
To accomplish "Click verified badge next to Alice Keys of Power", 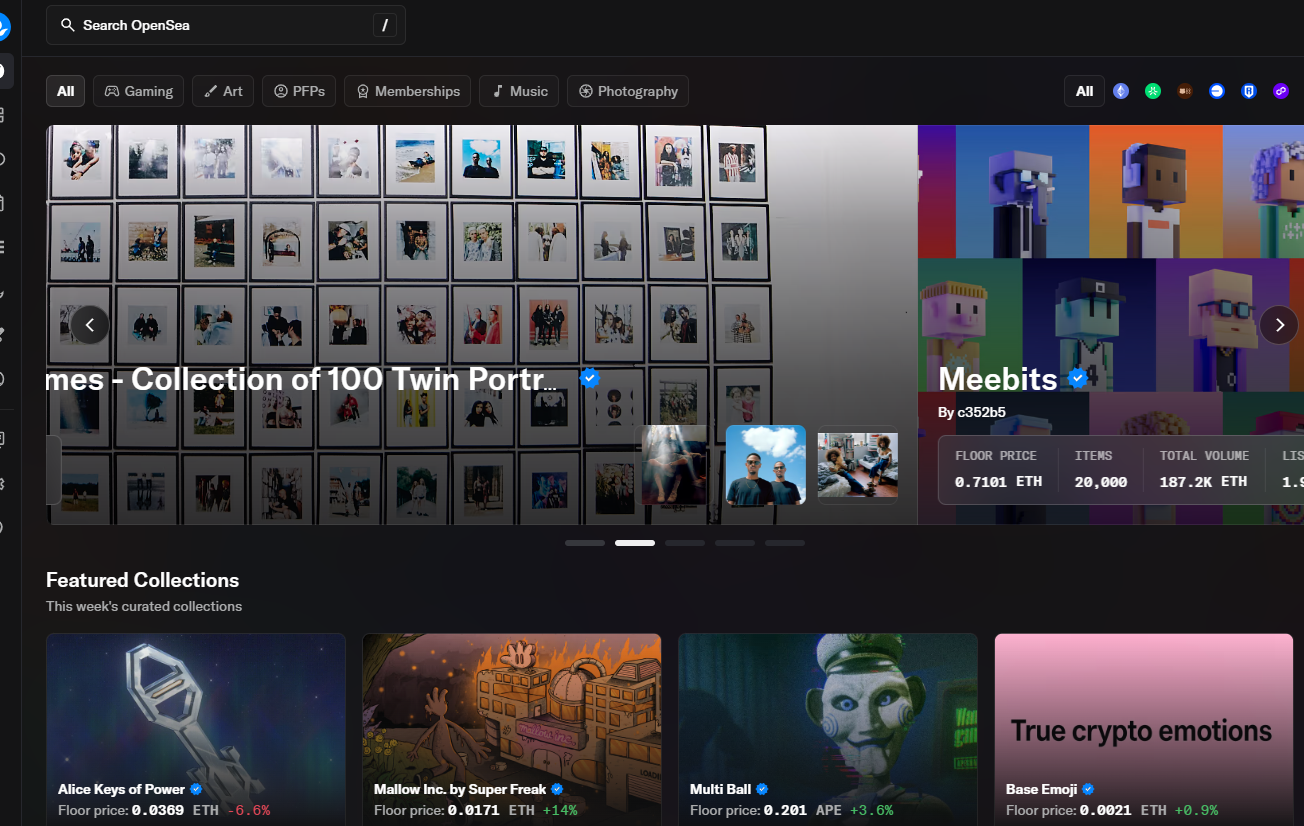I will click(196, 789).
